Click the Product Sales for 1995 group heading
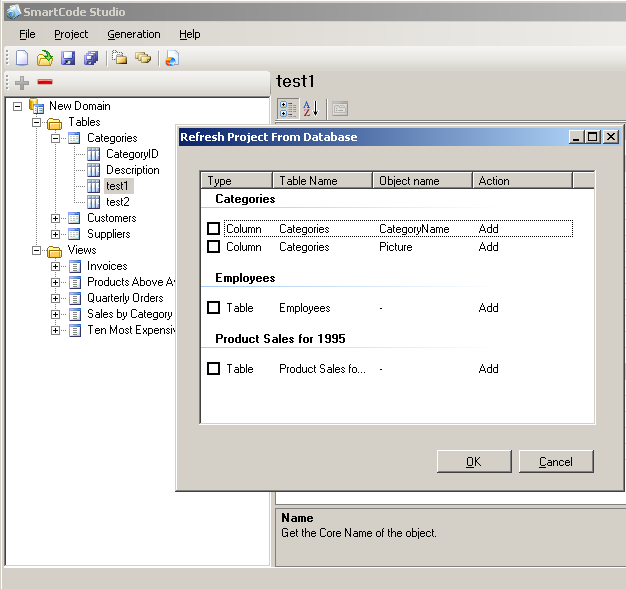The height and width of the screenshot is (589, 626). [280, 339]
